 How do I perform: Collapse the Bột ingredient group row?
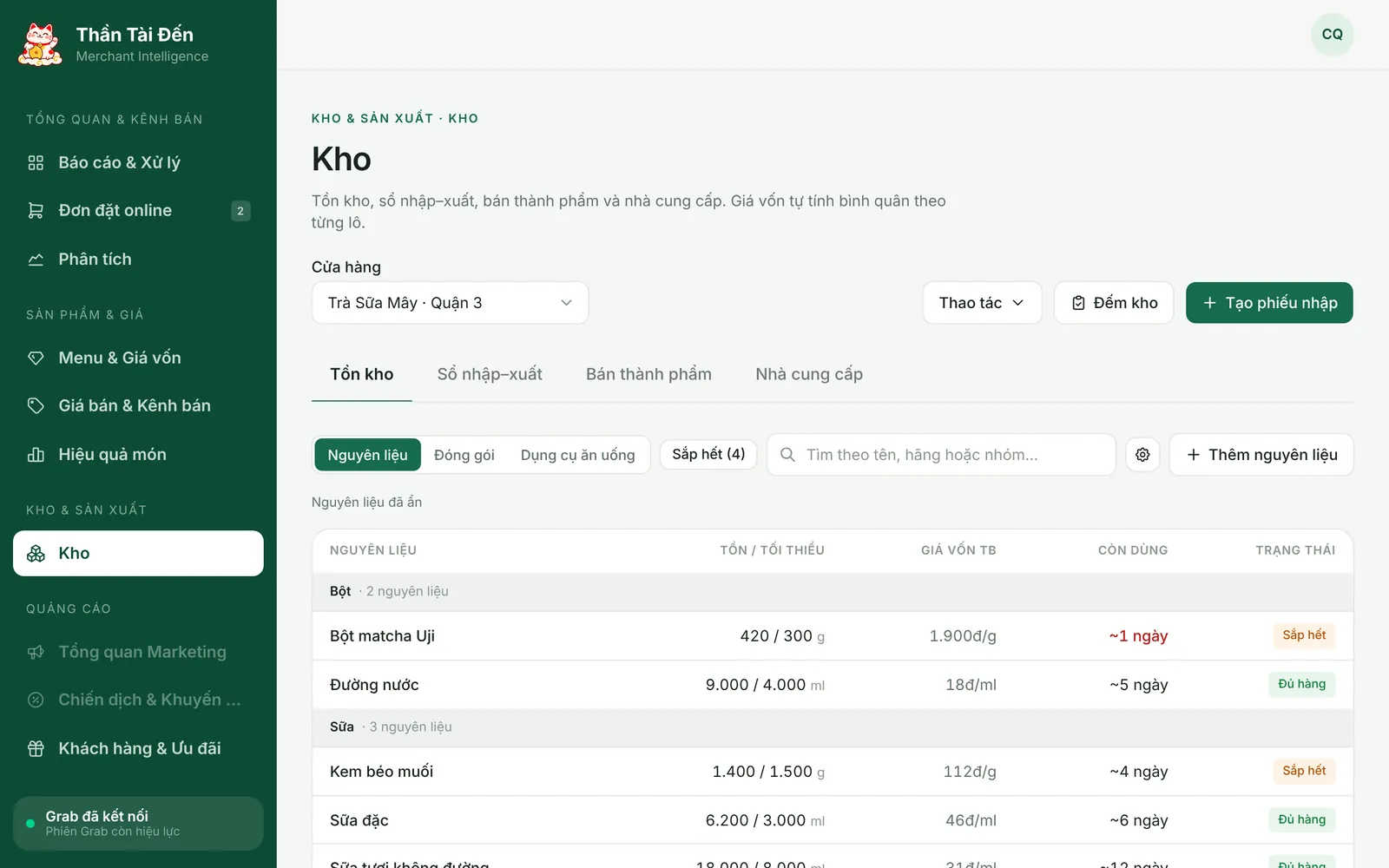833,591
